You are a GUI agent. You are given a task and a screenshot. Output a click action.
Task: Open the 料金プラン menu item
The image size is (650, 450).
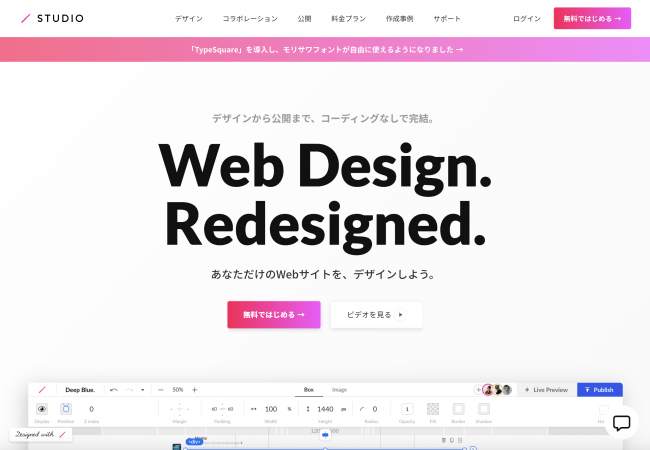coord(349,19)
